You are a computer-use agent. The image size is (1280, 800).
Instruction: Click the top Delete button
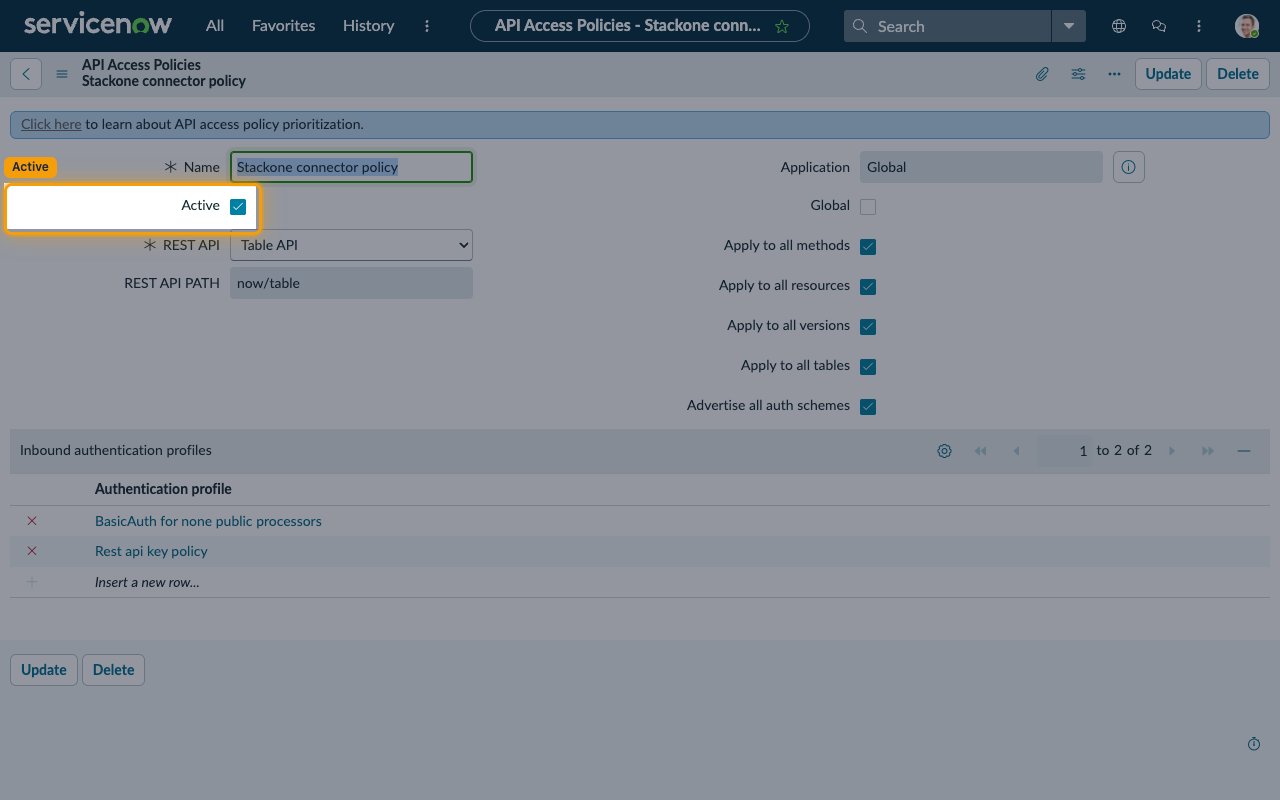tap(1238, 74)
